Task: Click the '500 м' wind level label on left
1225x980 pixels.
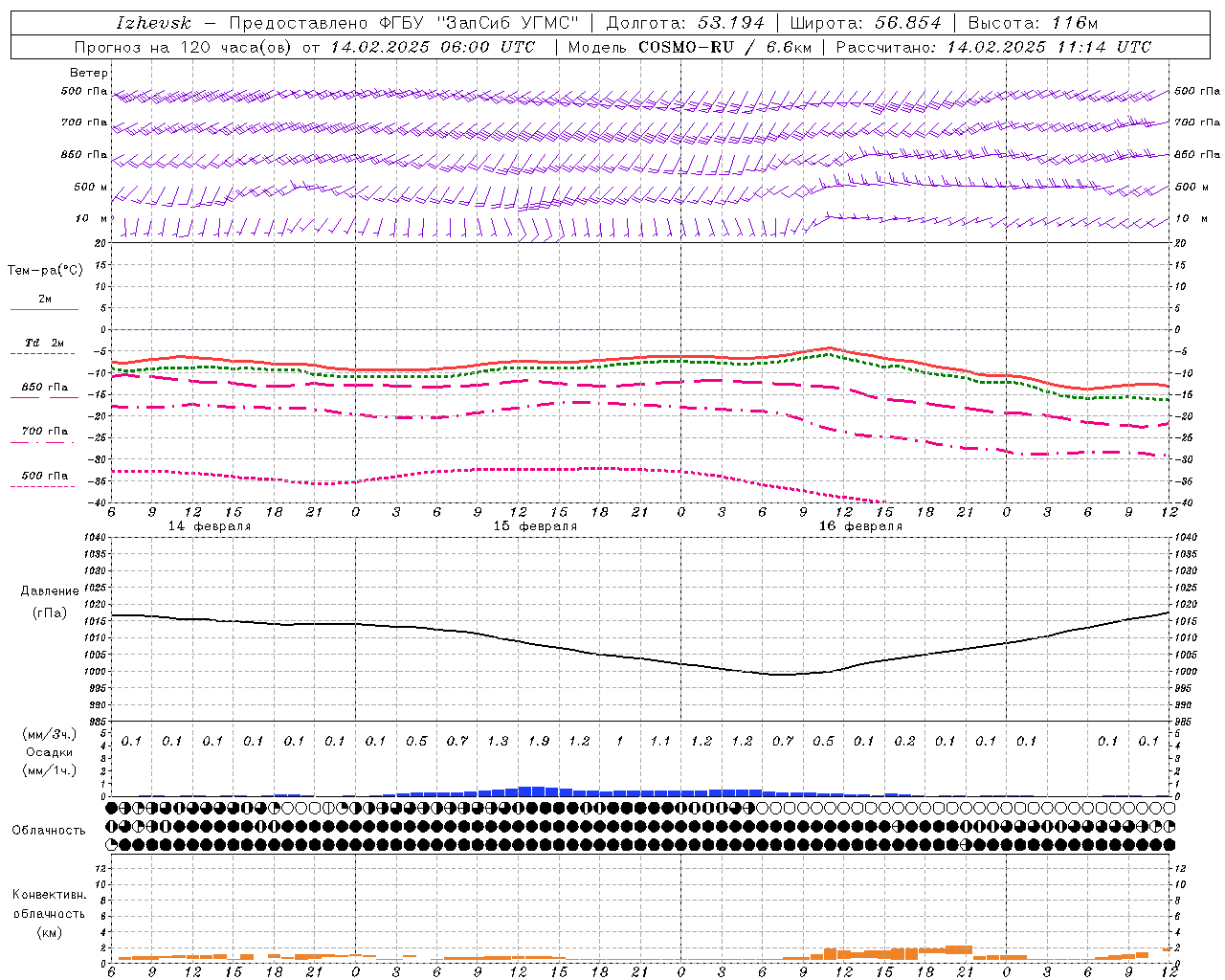Action: 91,187
